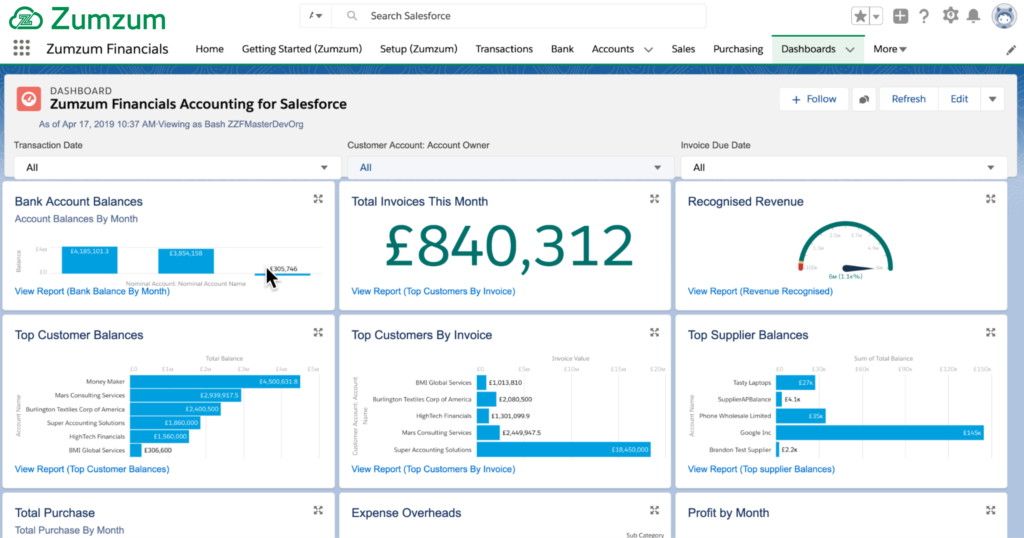Viewport: 1024px width, 538px height.
Task: Expand the Top Supplier Balances widget
Action: coord(991,332)
